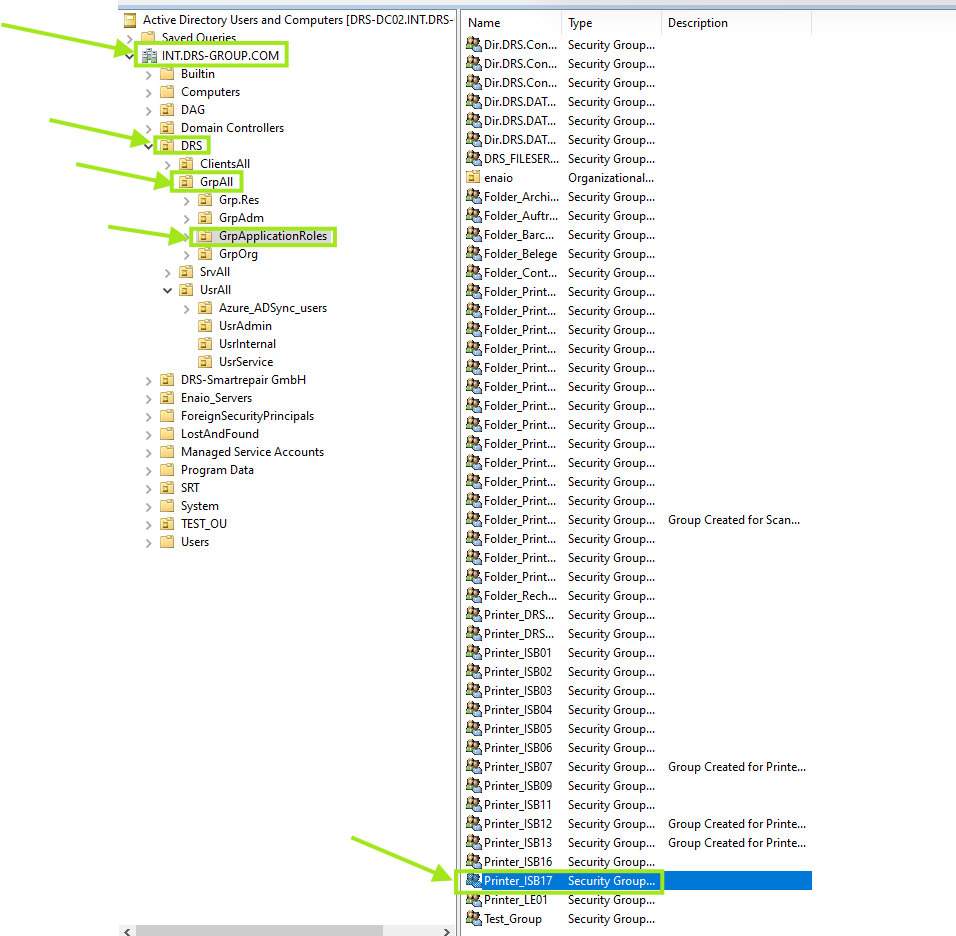Click the INT.DRS-GROUP.COM domain icon
956x936 pixels.
(x=148, y=56)
